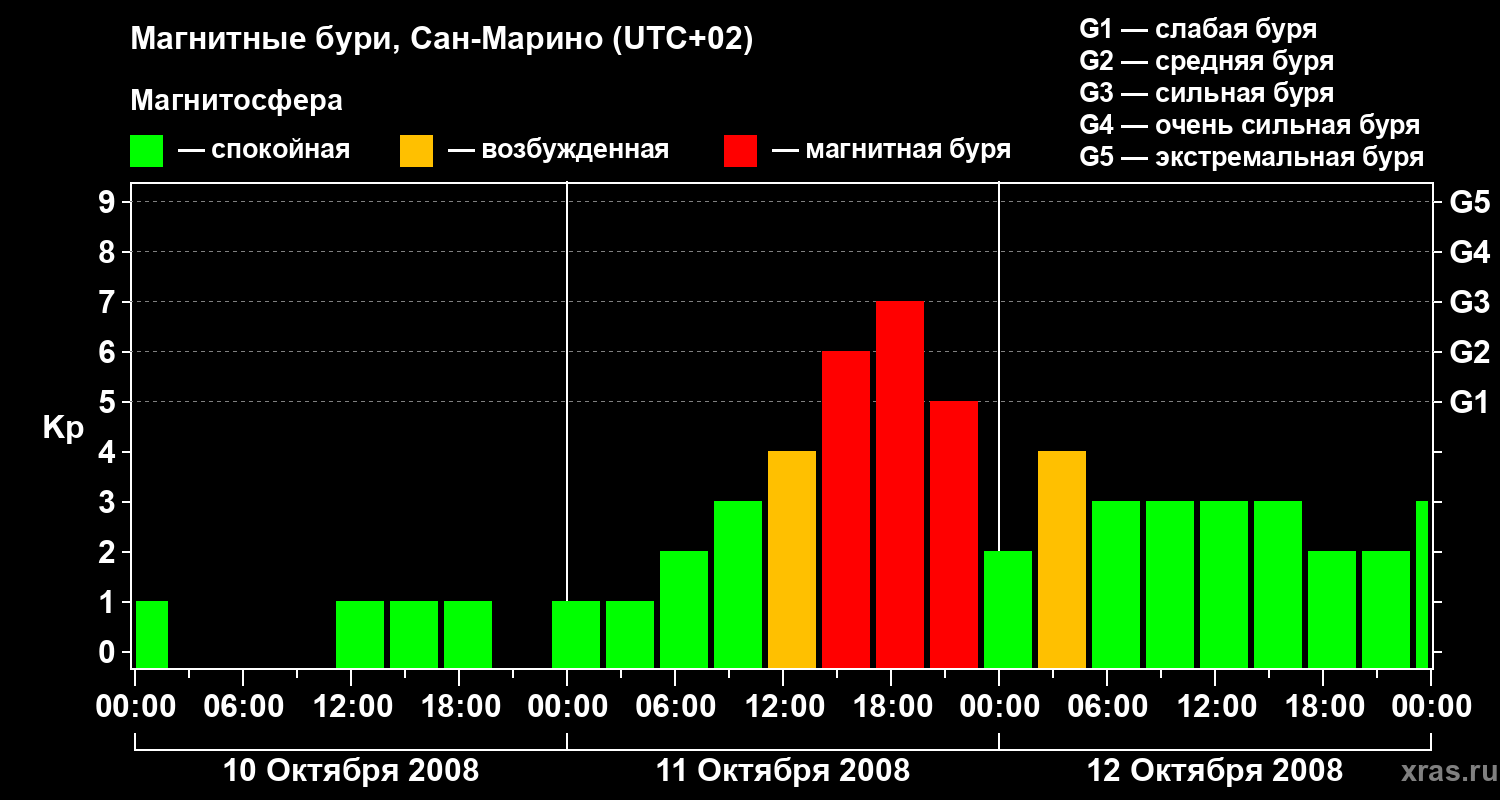Viewport: 1500px width, 800px height.
Task: Click the G3 tick label on right axis
Action: [1469, 303]
